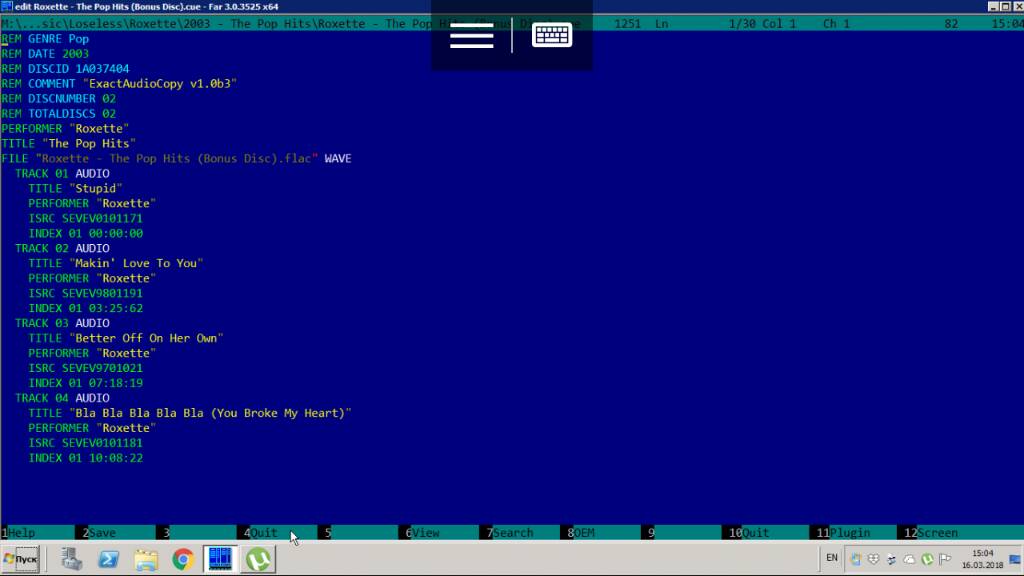Open Google Chrome from the taskbar
The height and width of the screenshot is (576, 1024).
coord(183,560)
